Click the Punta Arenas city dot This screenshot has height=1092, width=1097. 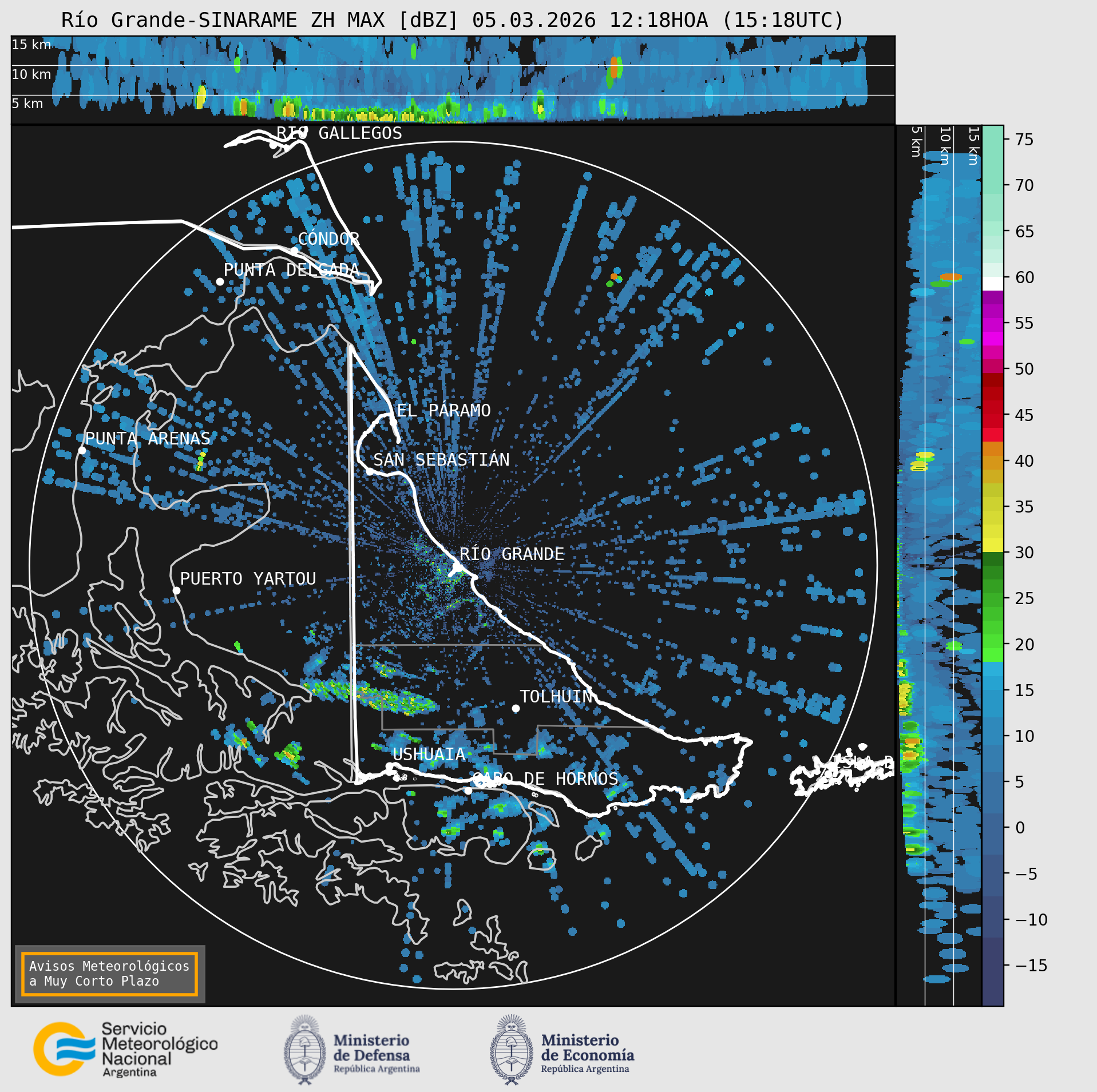click(82, 451)
